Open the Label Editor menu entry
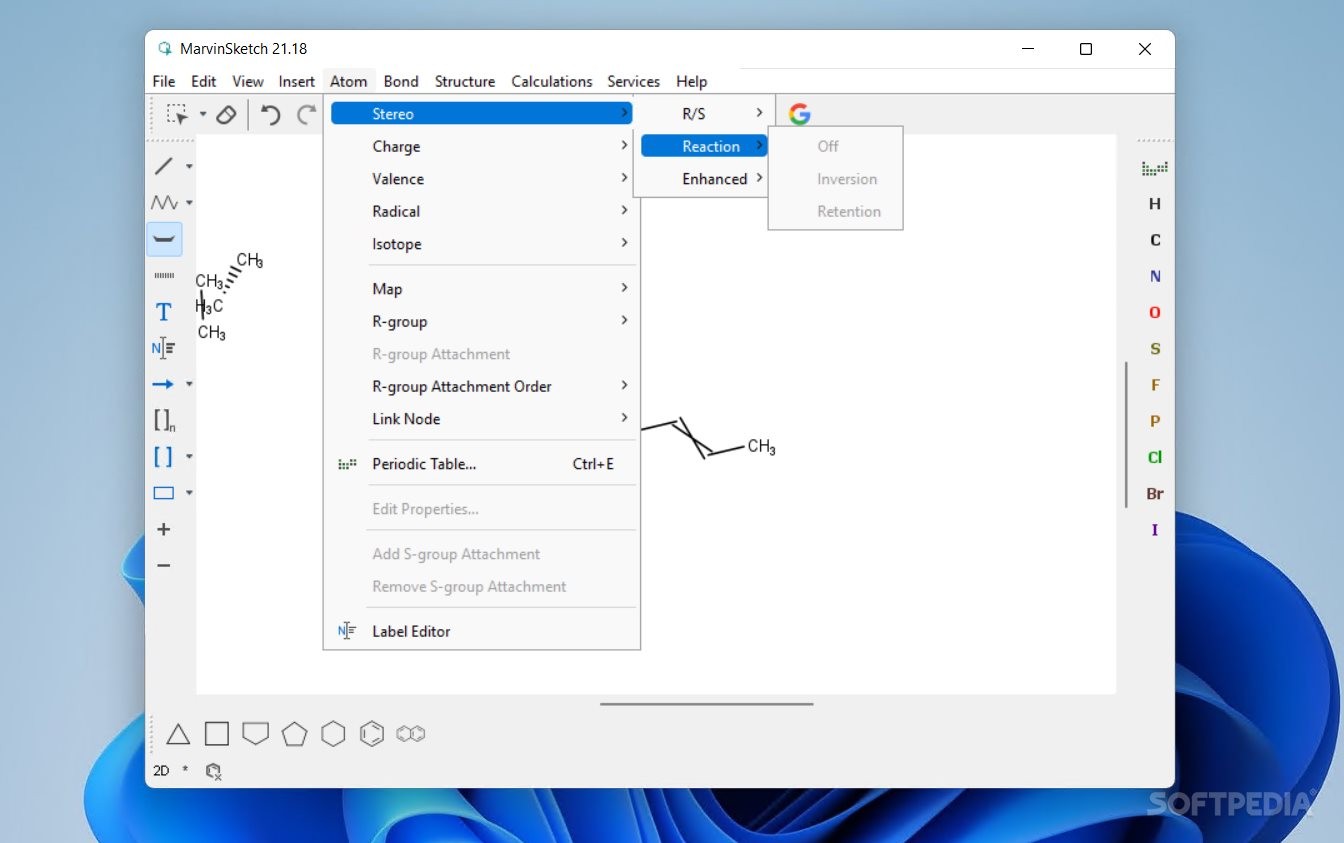The width and height of the screenshot is (1344, 843). click(x=483, y=631)
